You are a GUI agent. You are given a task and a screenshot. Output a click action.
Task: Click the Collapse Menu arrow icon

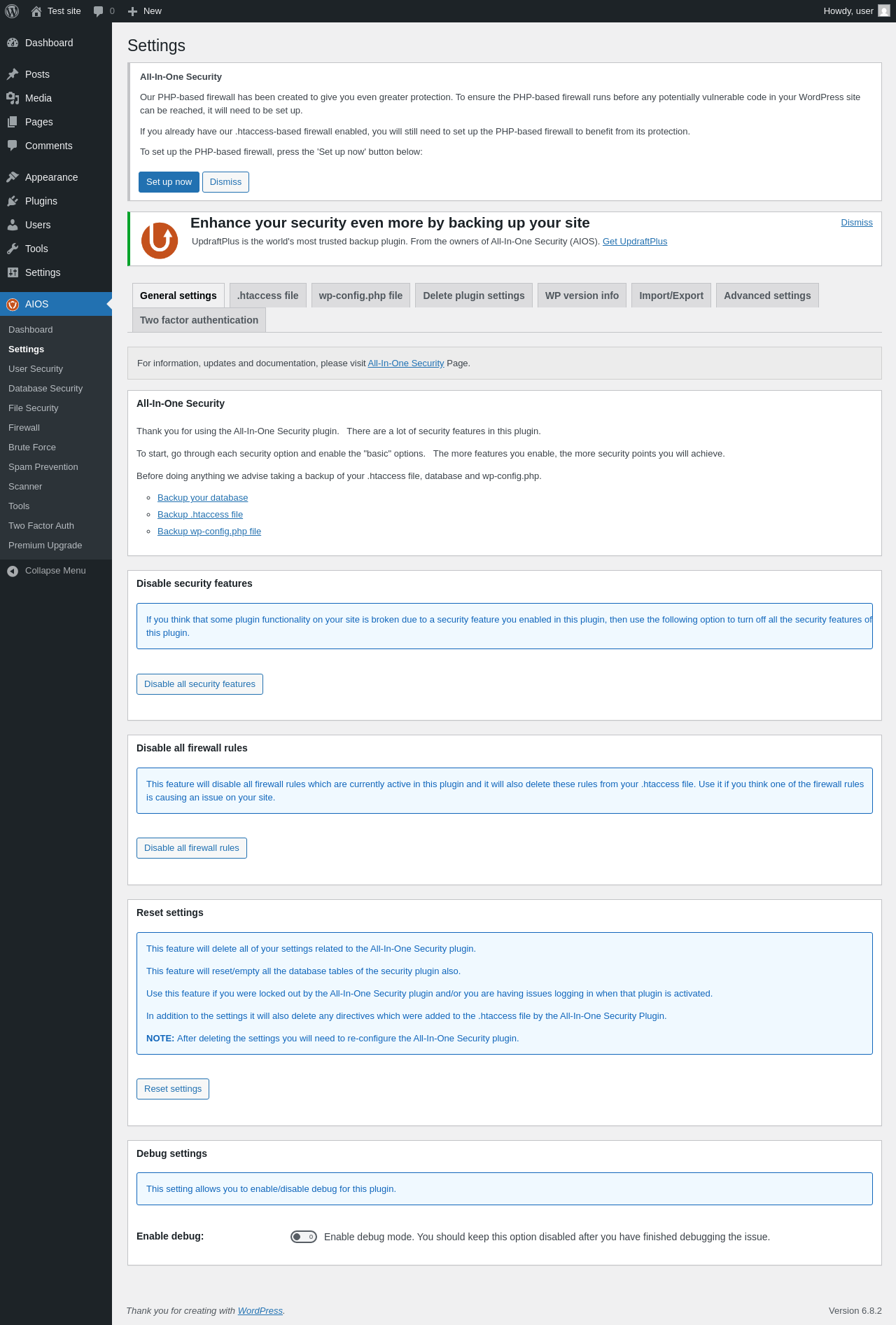[13, 571]
